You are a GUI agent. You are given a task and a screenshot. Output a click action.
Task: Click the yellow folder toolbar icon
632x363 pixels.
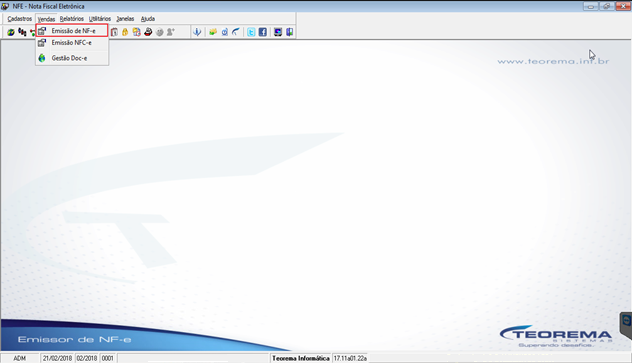tap(213, 32)
